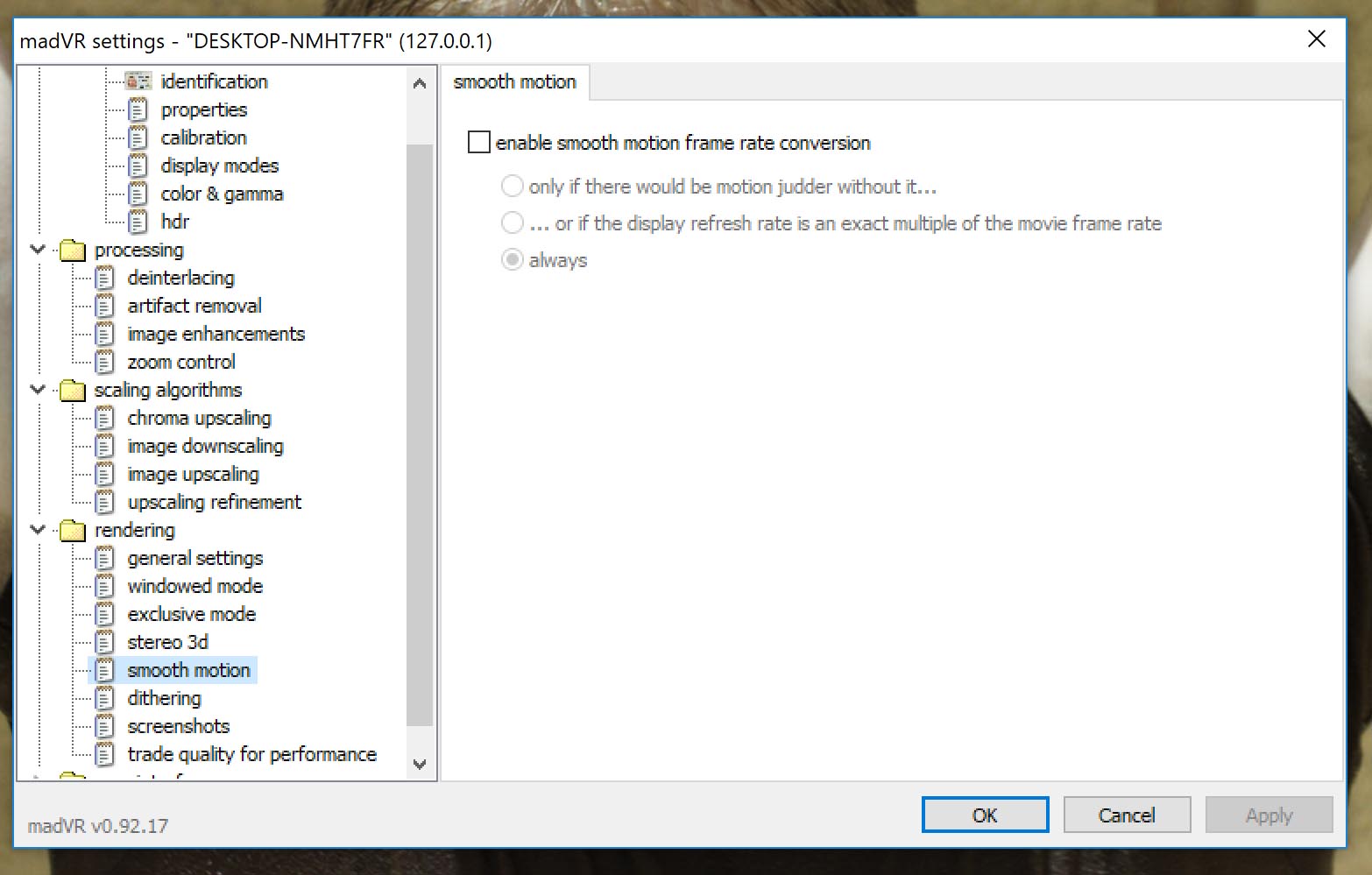The height and width of the screenshot is (875, 1372).
Task: Open the color & gamma label
Action: point(223,194)
